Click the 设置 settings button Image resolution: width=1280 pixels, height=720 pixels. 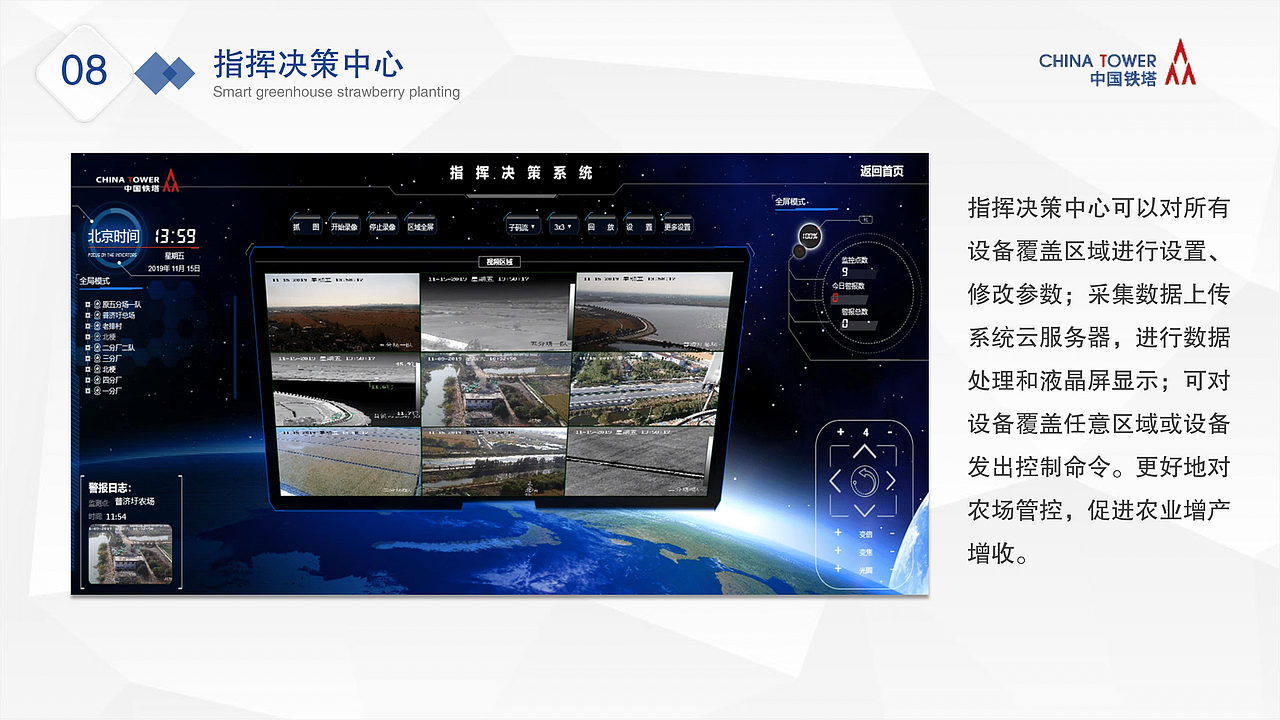[639, 227]
